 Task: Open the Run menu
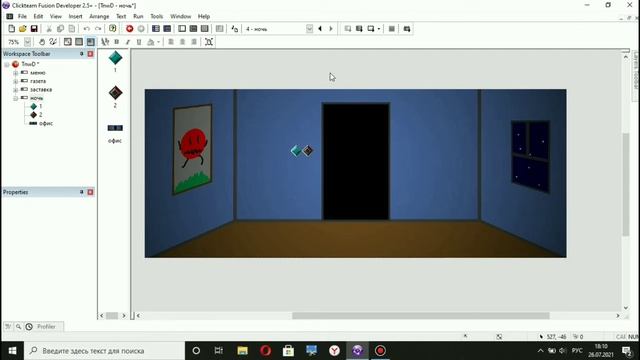point(138,16)
